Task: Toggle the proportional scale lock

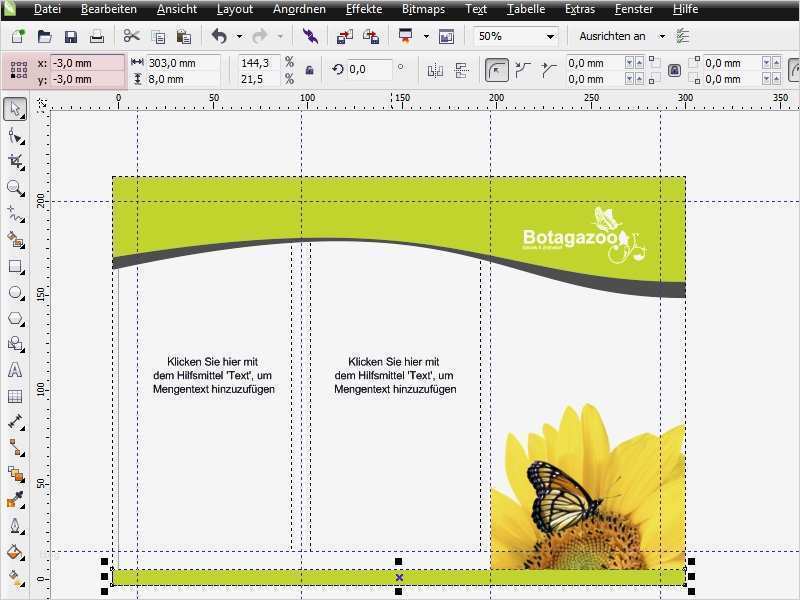Action: tap(308, 70)
